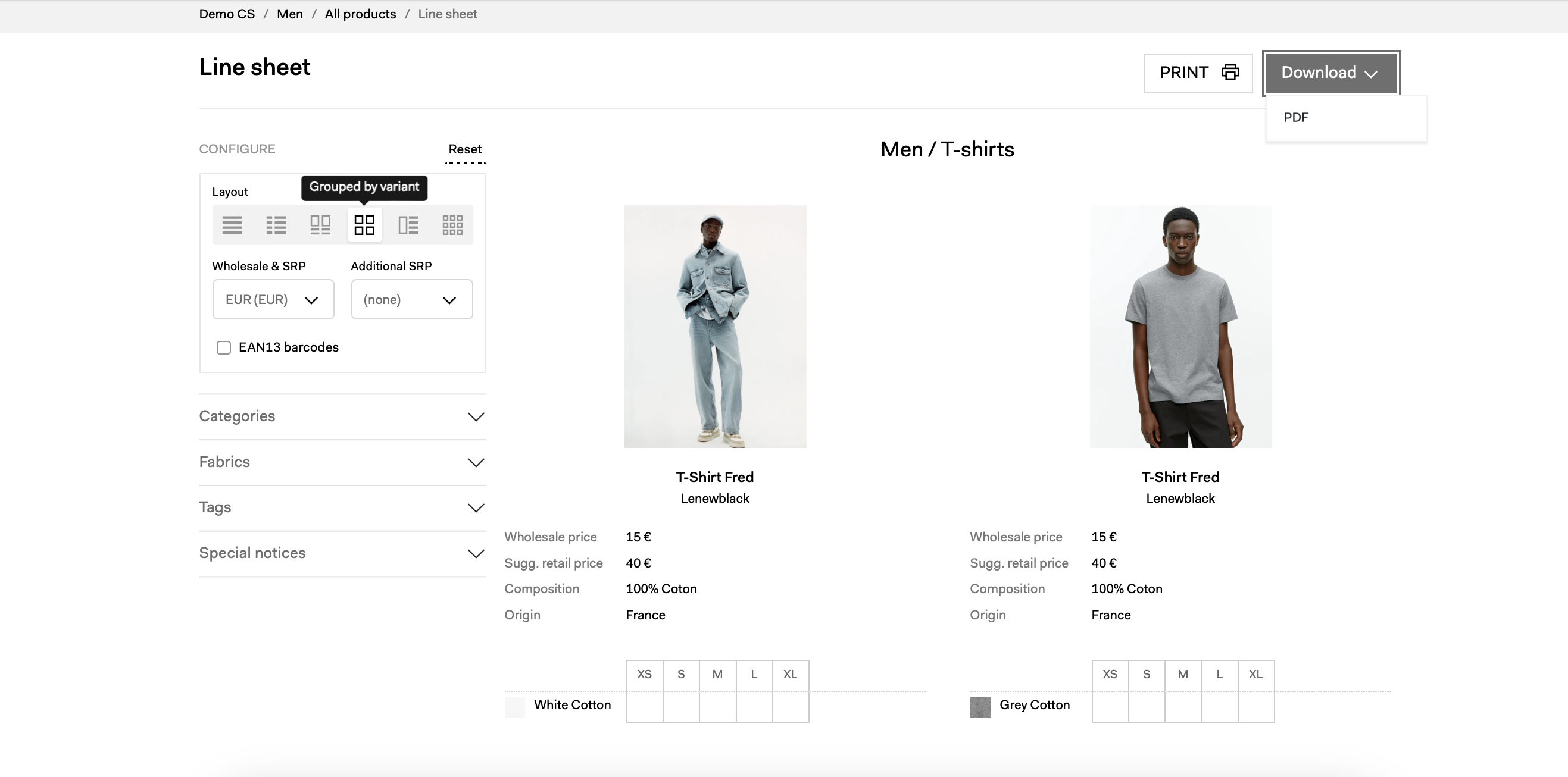The width and height of the screenshot is (1568, 777).
Task: Open the Additional SRP dropdown
Action: click(411, 299)
